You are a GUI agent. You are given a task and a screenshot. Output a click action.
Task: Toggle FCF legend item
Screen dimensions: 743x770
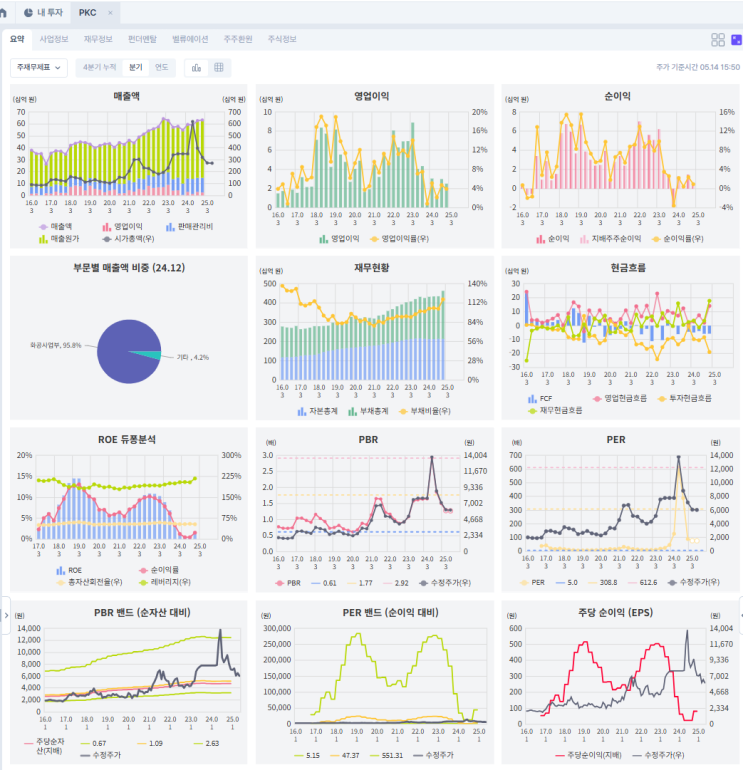(540, 398)
